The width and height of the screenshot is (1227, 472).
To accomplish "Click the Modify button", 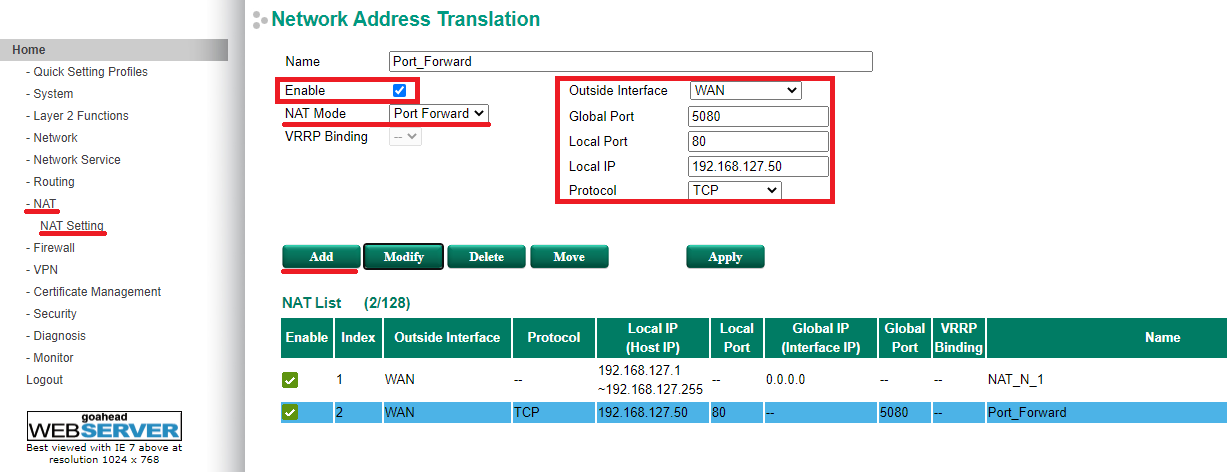I will tap(404, 257).
